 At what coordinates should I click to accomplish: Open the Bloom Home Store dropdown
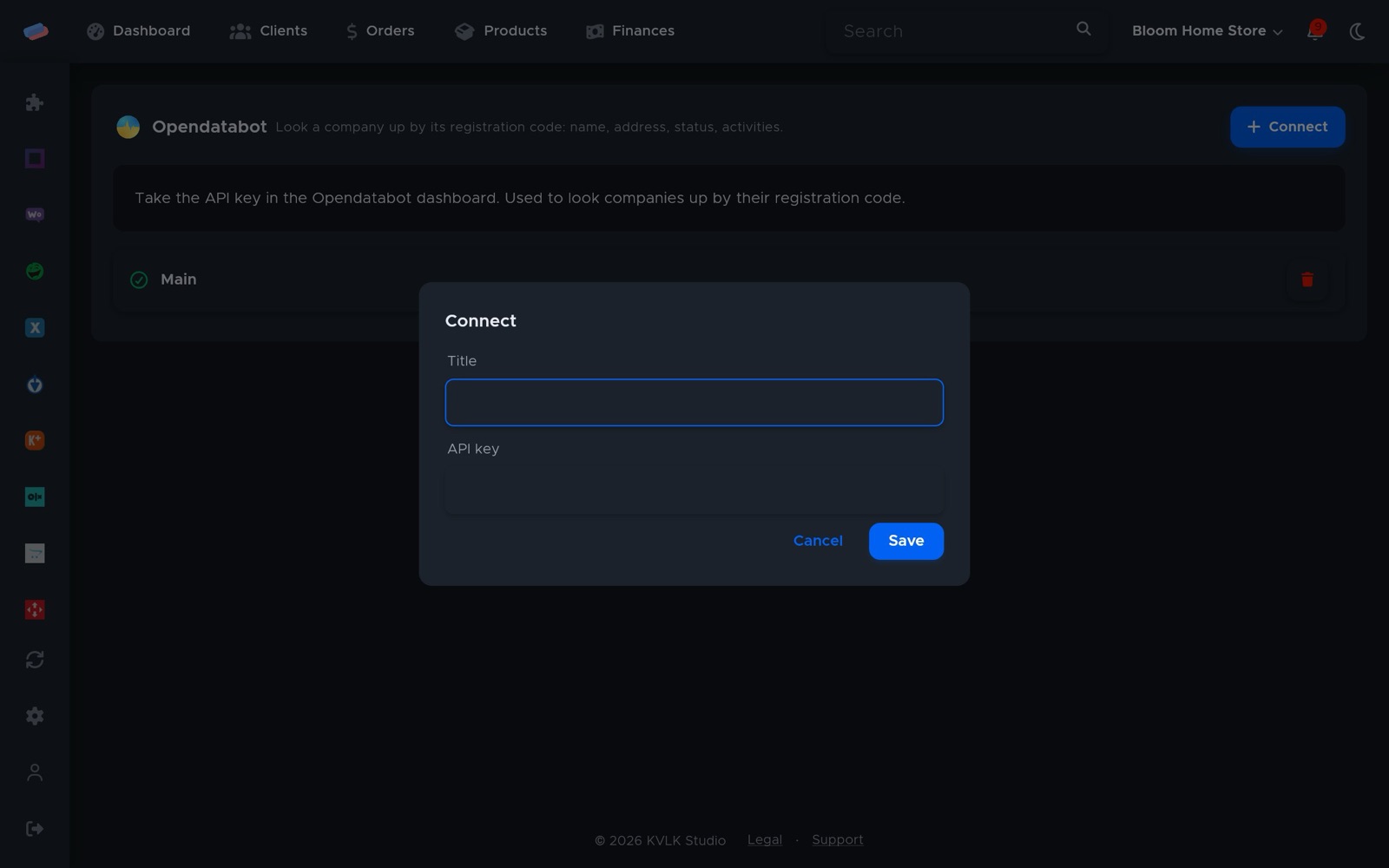[1207, 31]
